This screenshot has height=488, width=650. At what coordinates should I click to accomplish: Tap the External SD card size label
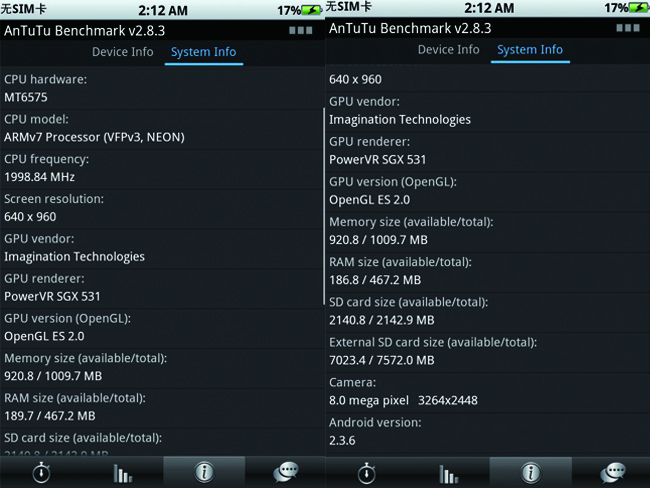(433, 342)
